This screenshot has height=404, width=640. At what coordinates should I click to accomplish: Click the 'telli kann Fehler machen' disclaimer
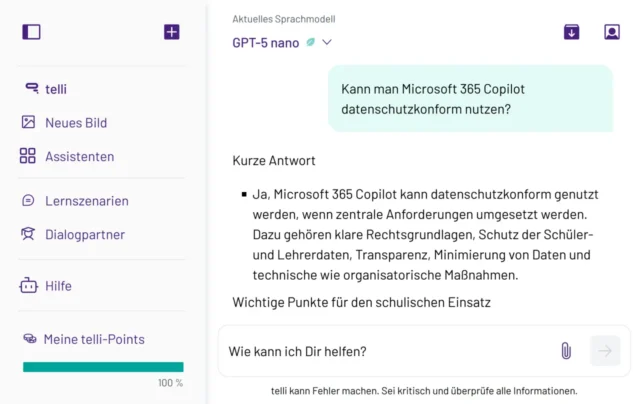tap(424, 391)
